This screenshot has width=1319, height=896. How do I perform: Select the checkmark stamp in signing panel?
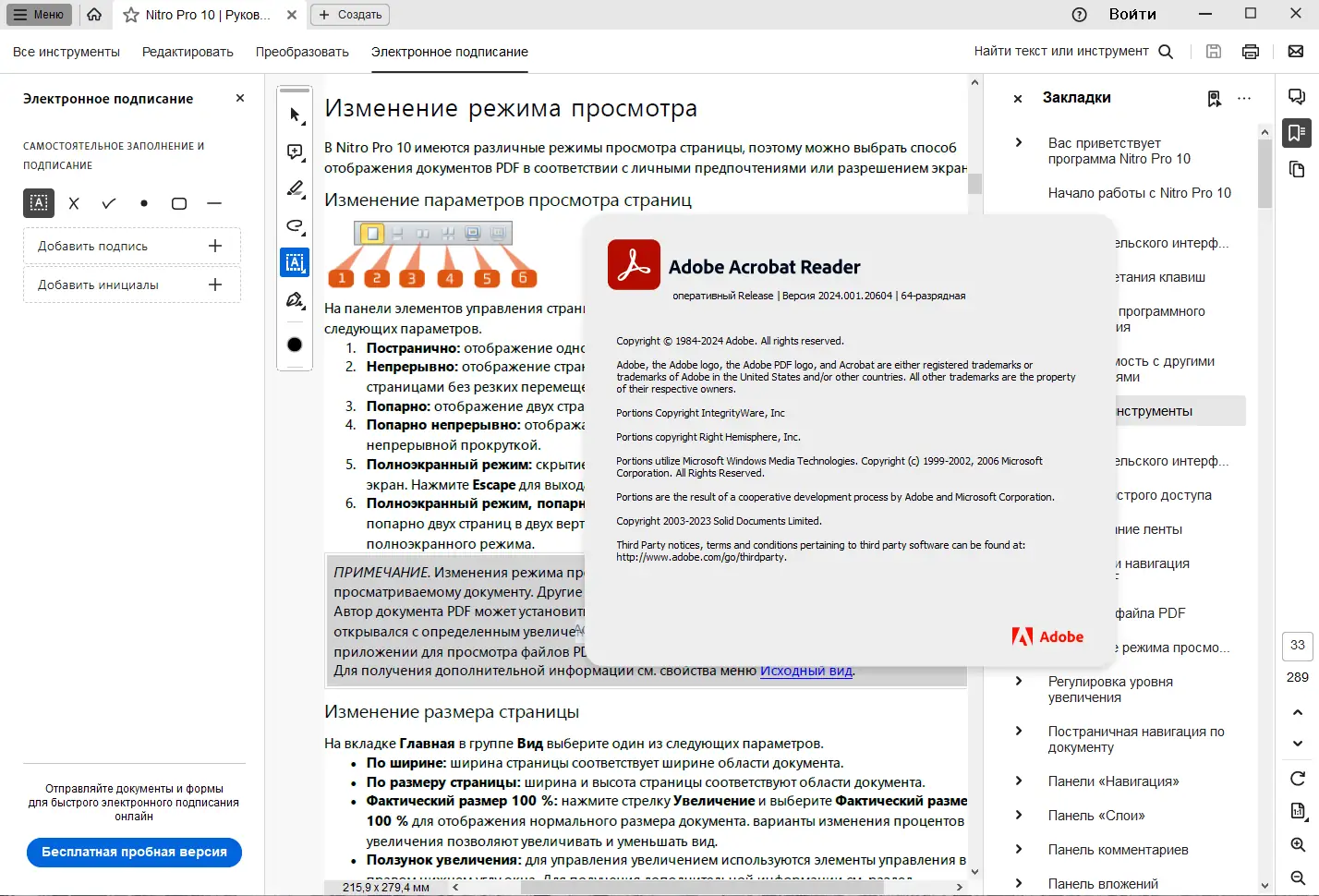[x=108, y=203]
